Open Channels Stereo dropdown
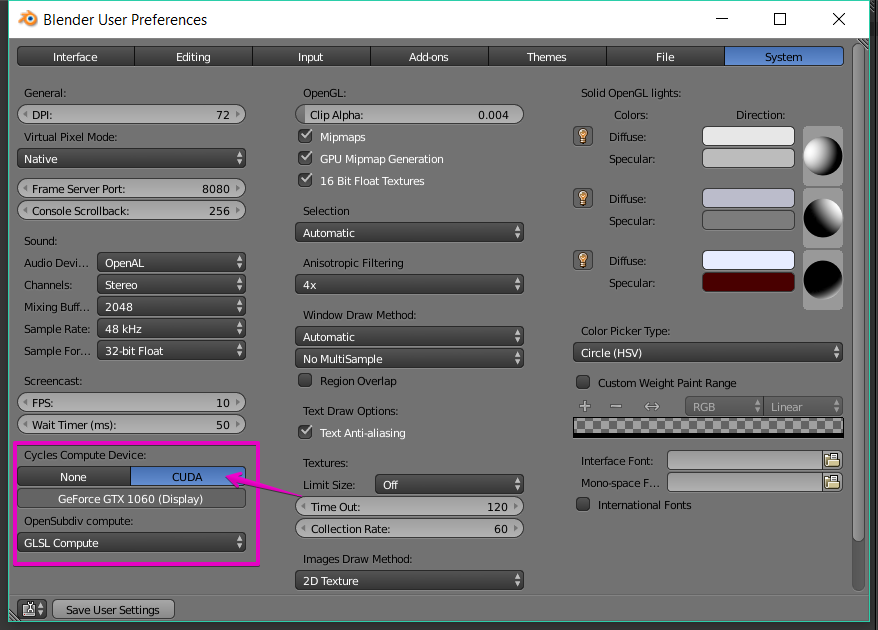 pos(171,284)
